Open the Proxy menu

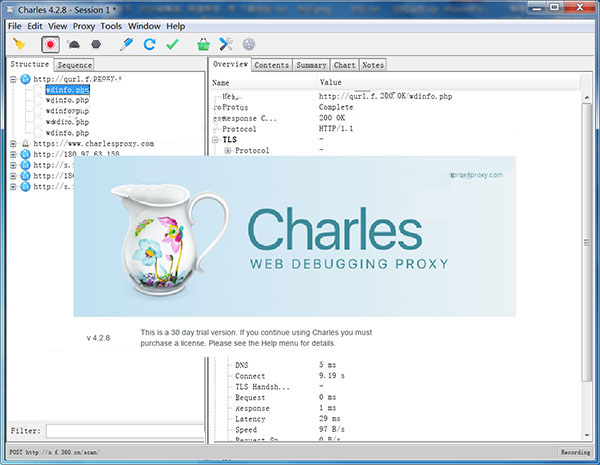[84, 26]
